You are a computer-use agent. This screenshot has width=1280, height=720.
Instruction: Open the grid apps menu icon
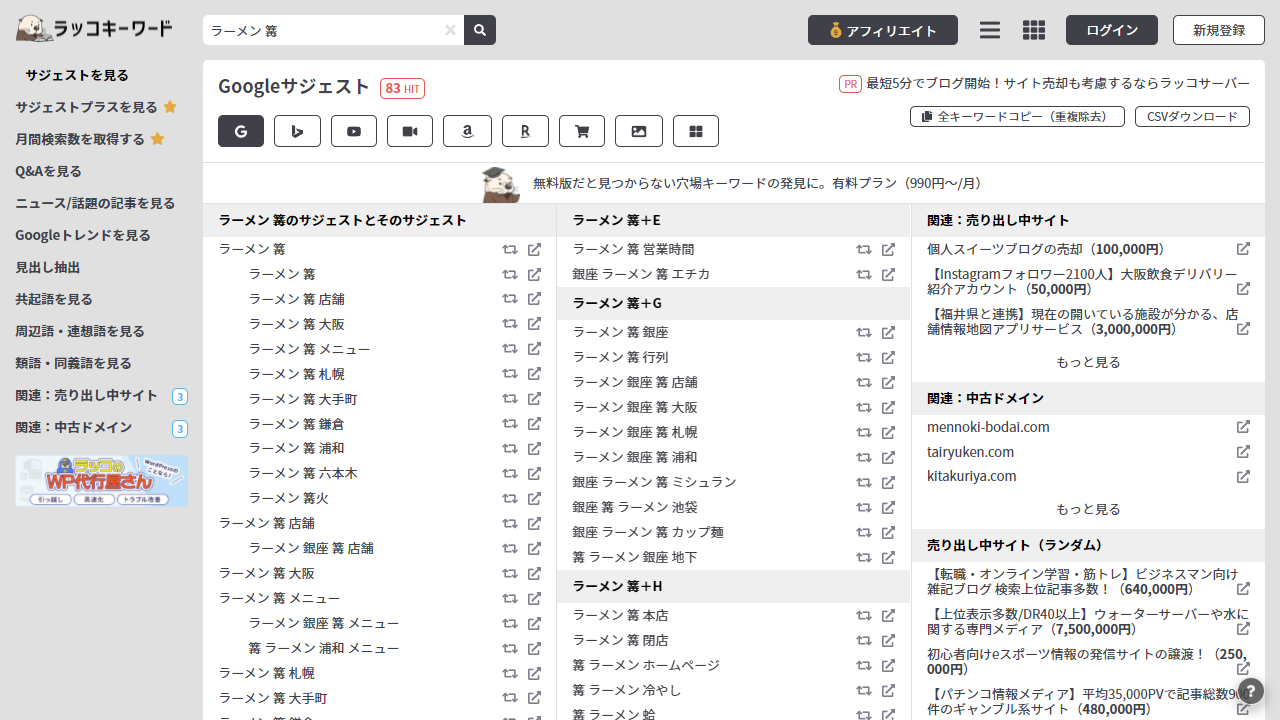click(1034, 30)
